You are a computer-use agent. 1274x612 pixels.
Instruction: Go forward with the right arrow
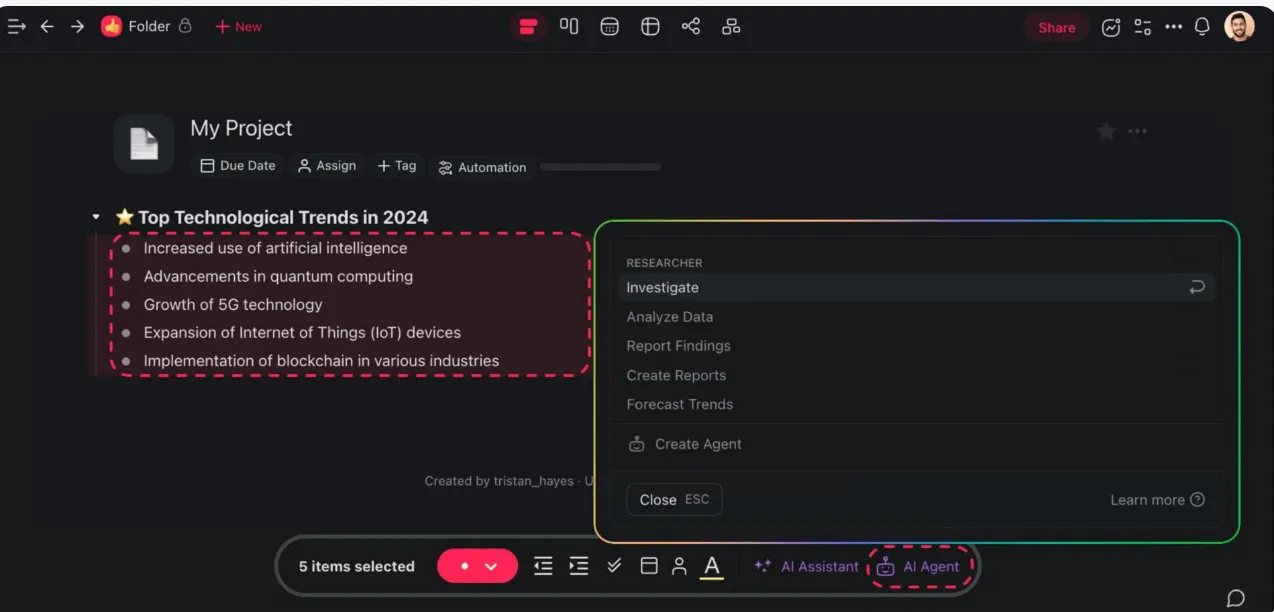77,27
